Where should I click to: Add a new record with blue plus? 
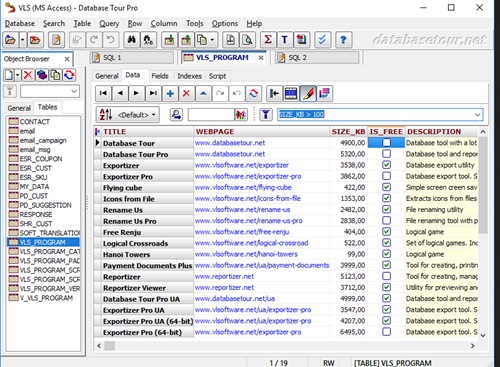tap(170, 93)
